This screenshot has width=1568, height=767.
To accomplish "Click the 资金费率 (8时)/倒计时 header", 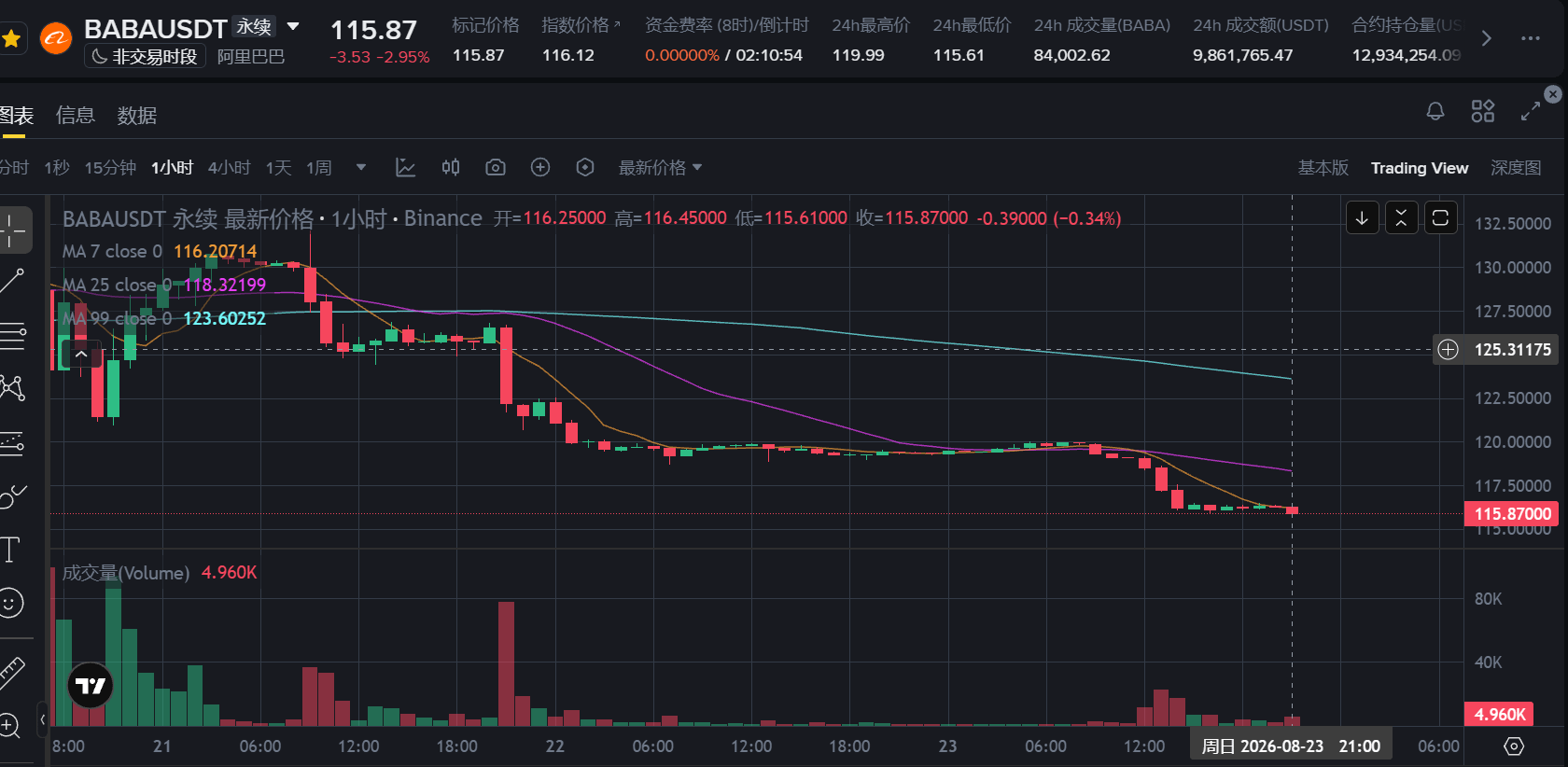I will [727, 25].
